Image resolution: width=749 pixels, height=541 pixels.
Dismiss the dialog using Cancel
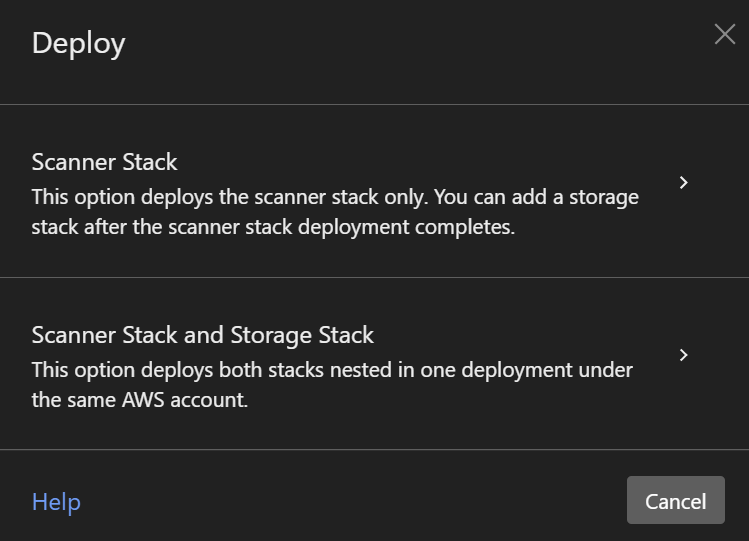click(675, 500)
